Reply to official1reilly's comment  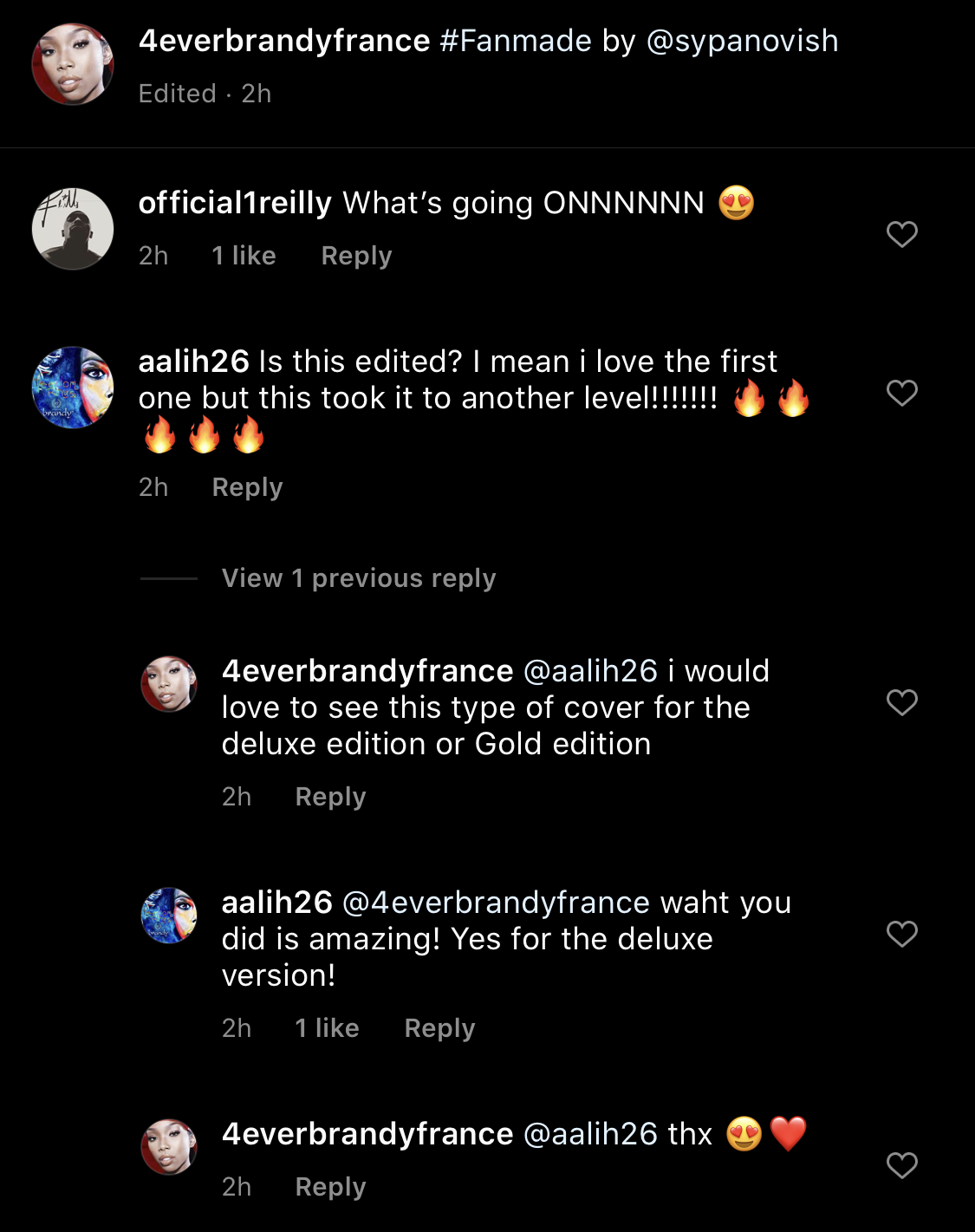tap(356, 256)
